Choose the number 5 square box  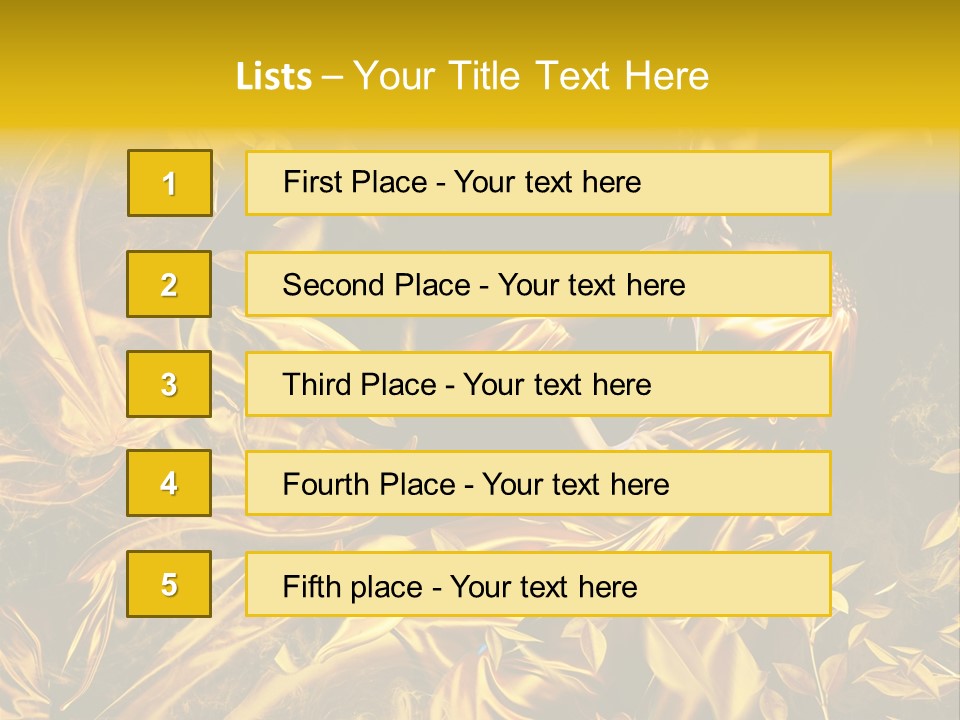(x=169, y=584)
